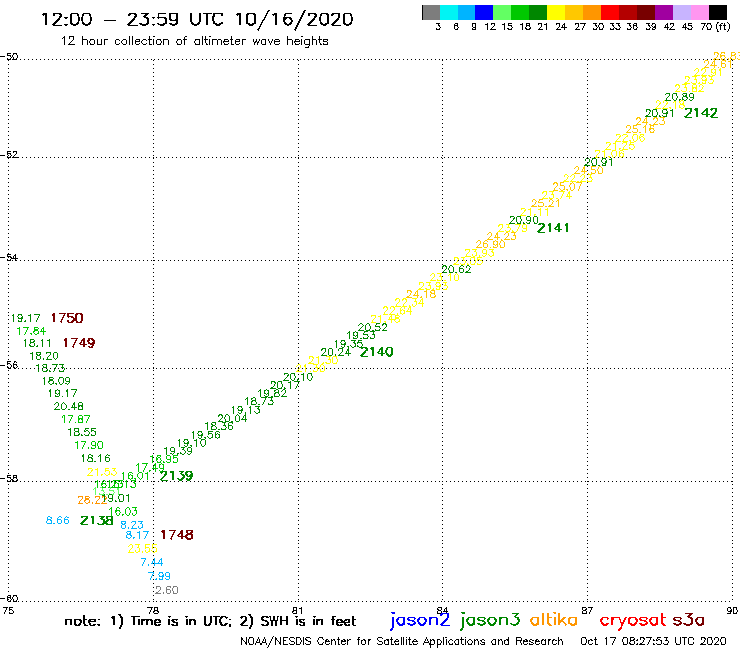Screen dimensions: 740x650
Task: Click the pass time label 1750
Action: coord(67,318)
